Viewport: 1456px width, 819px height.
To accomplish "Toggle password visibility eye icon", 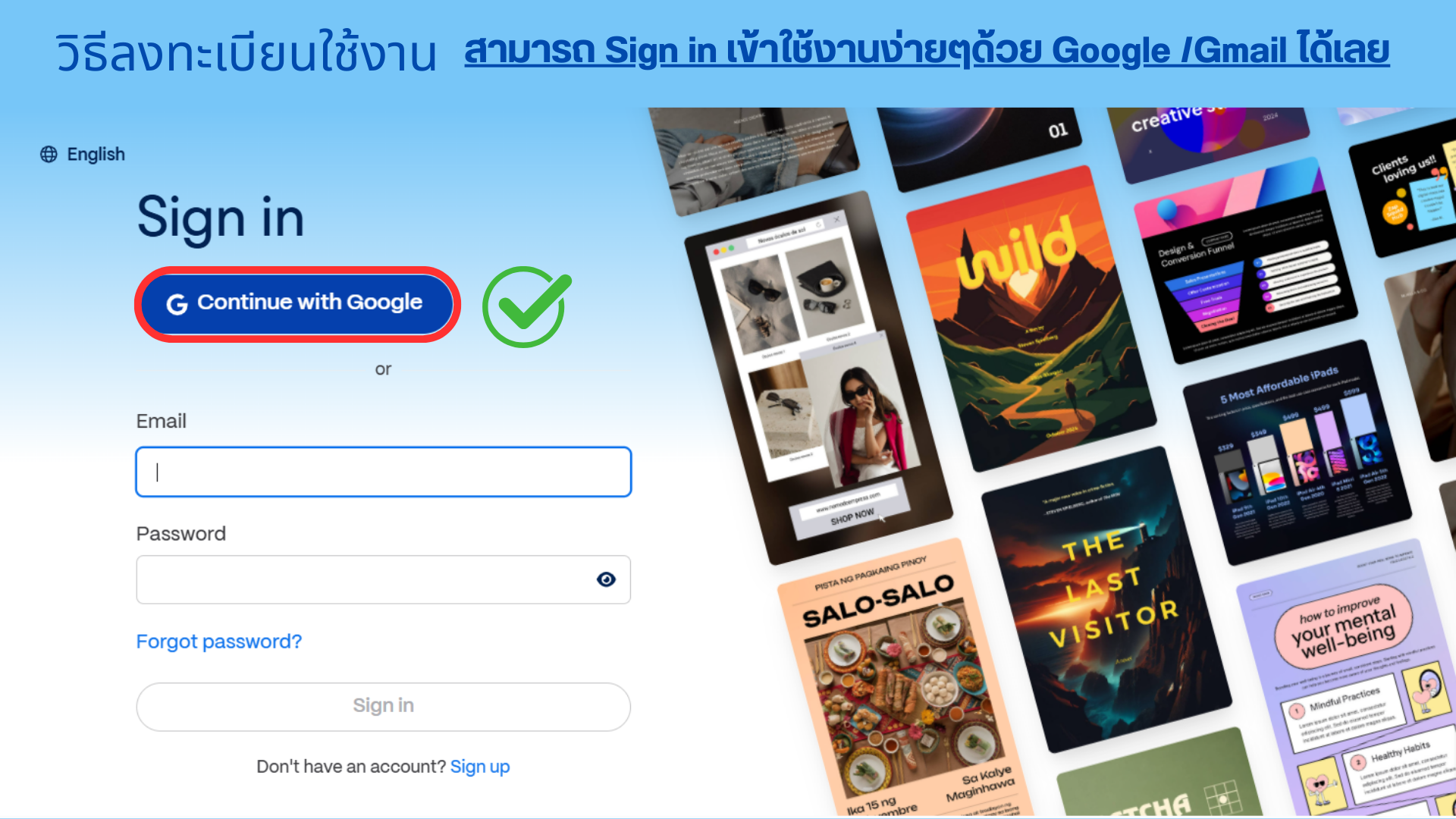I will [606, 579].
